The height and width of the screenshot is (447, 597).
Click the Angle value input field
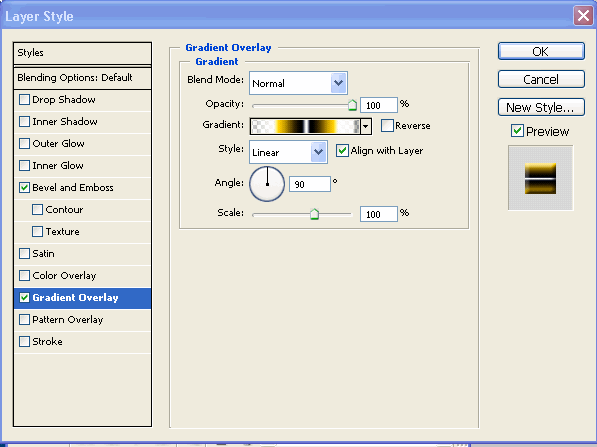click(310, 184)
